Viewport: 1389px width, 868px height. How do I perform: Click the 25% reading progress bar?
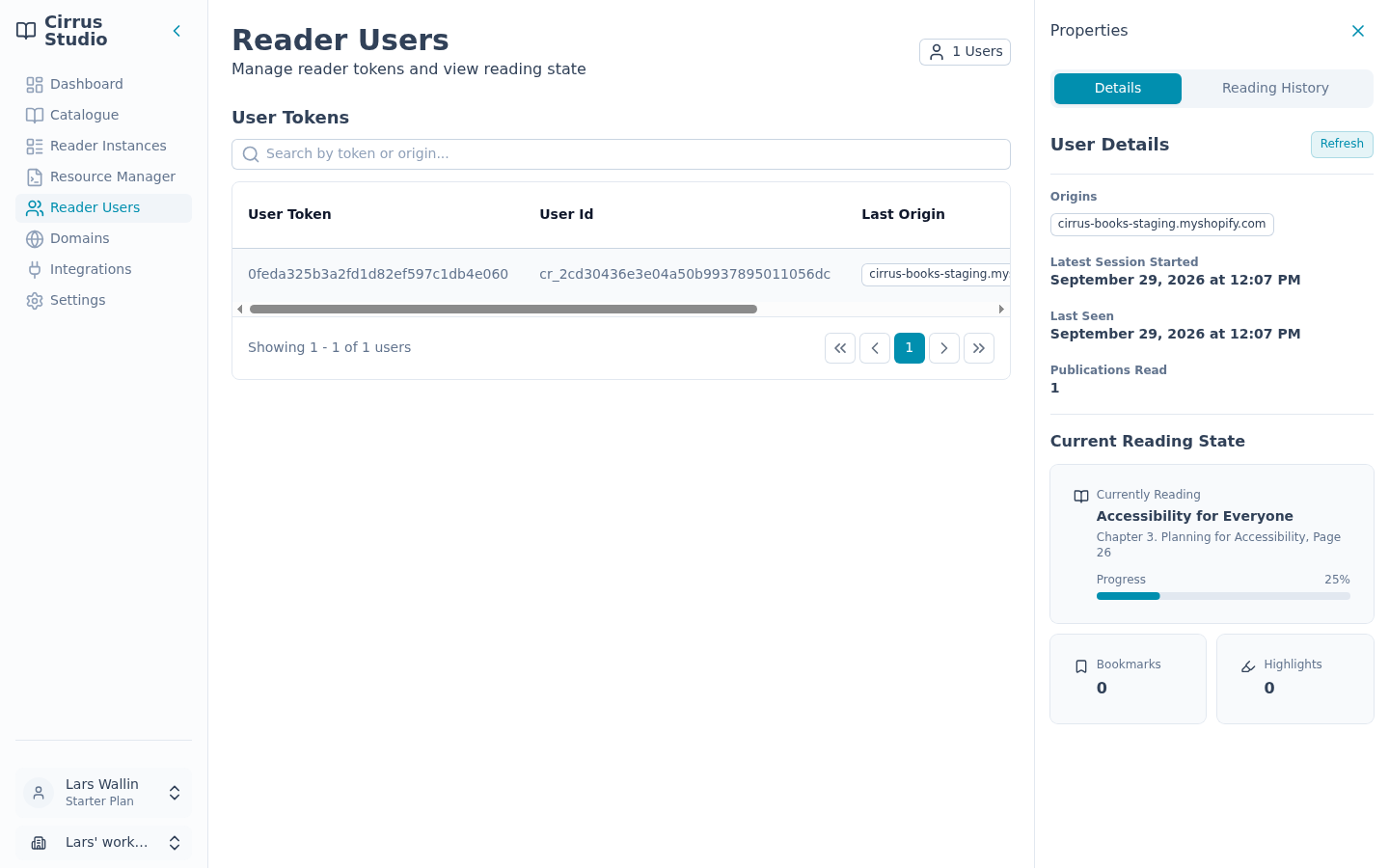tap(1223, 596)
